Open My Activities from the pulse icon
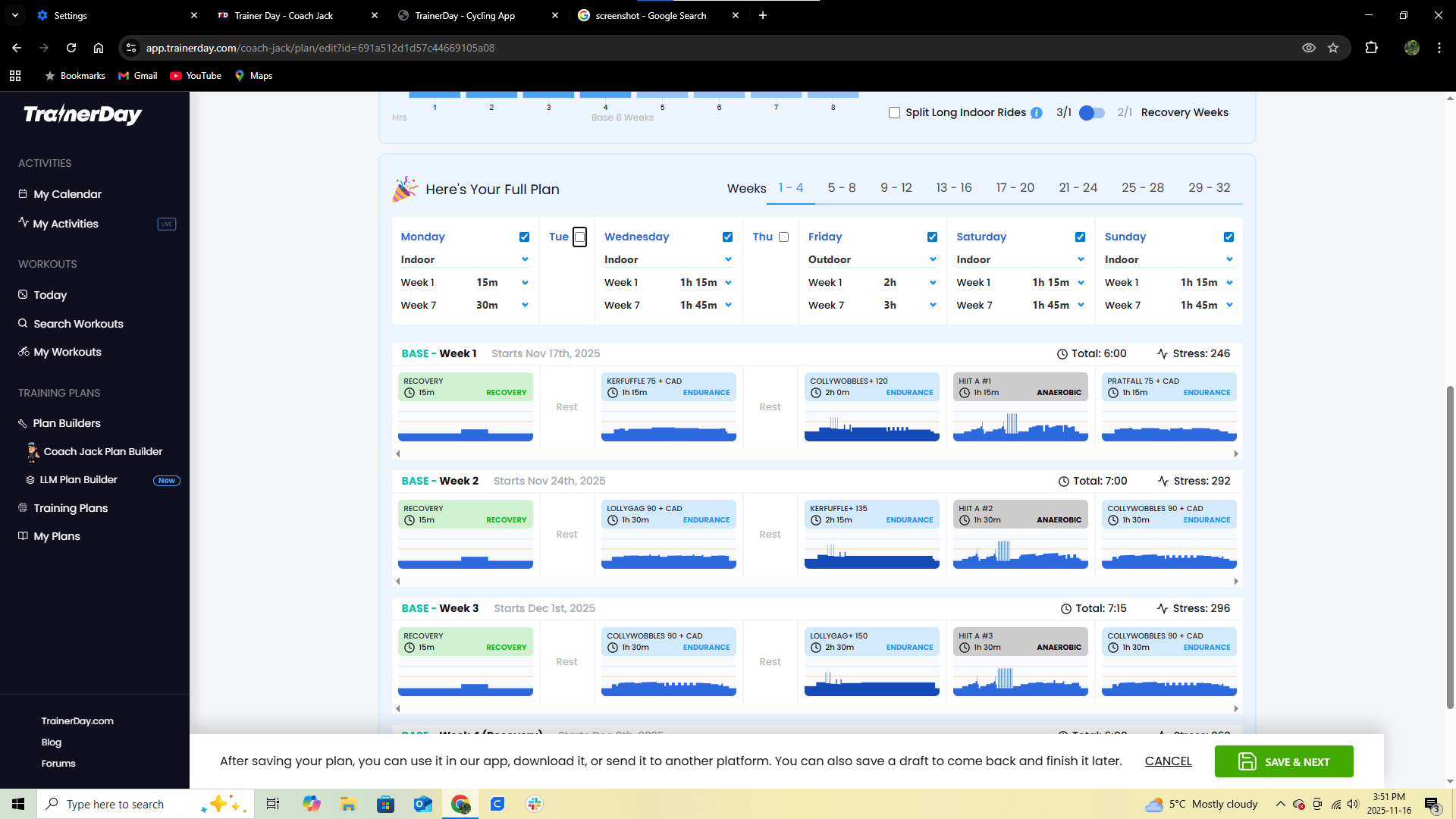The width and height of the screenshot is (1456, 819). click(x=23, y=222)
